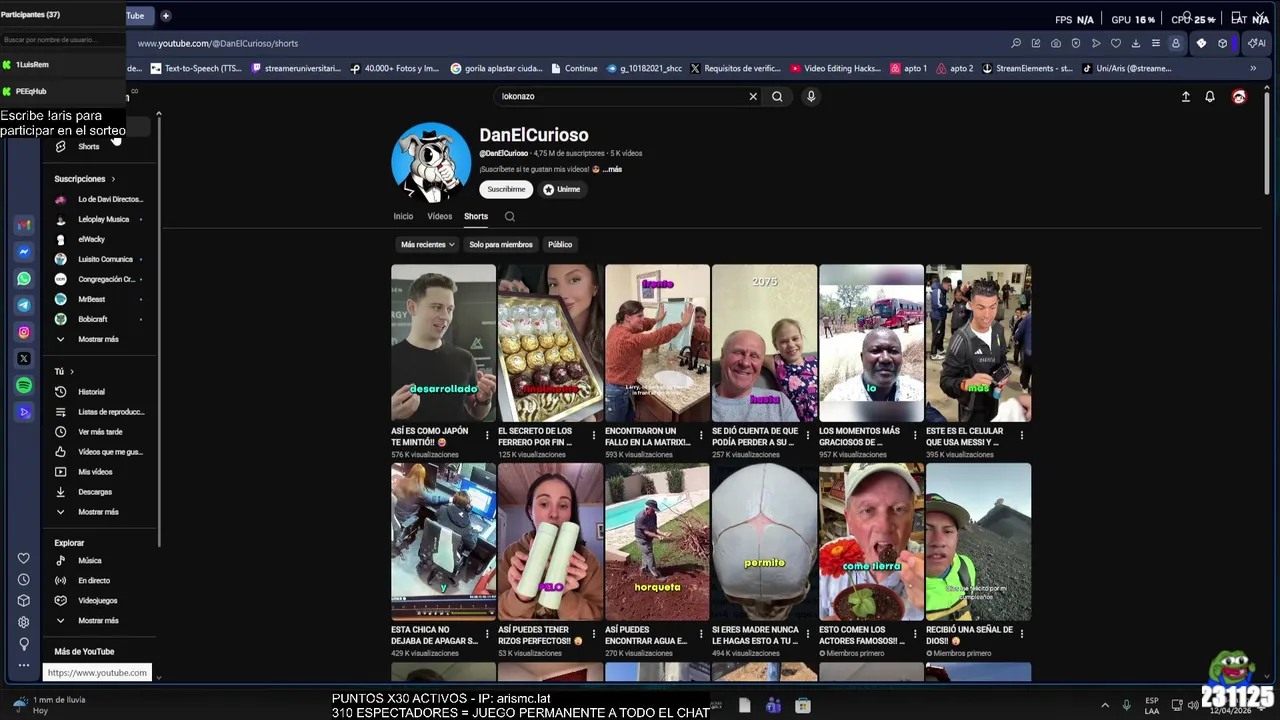Show hidden bookmarks with the » chevron
The width and height of the screenshot is (1280, 720).
[1254, 69]
